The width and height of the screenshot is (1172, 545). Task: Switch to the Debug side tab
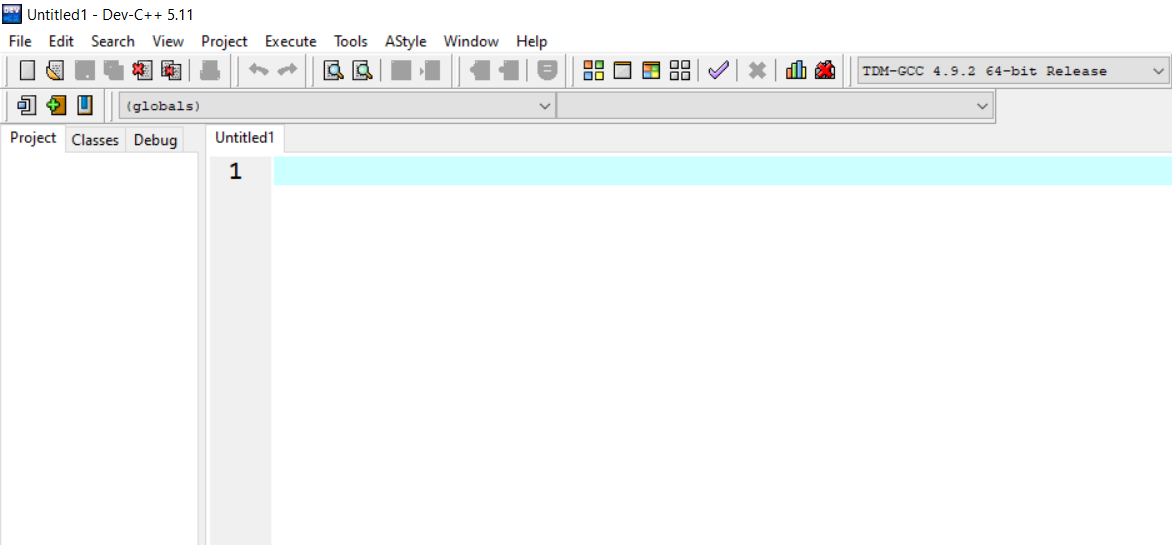tap(155, 140)
